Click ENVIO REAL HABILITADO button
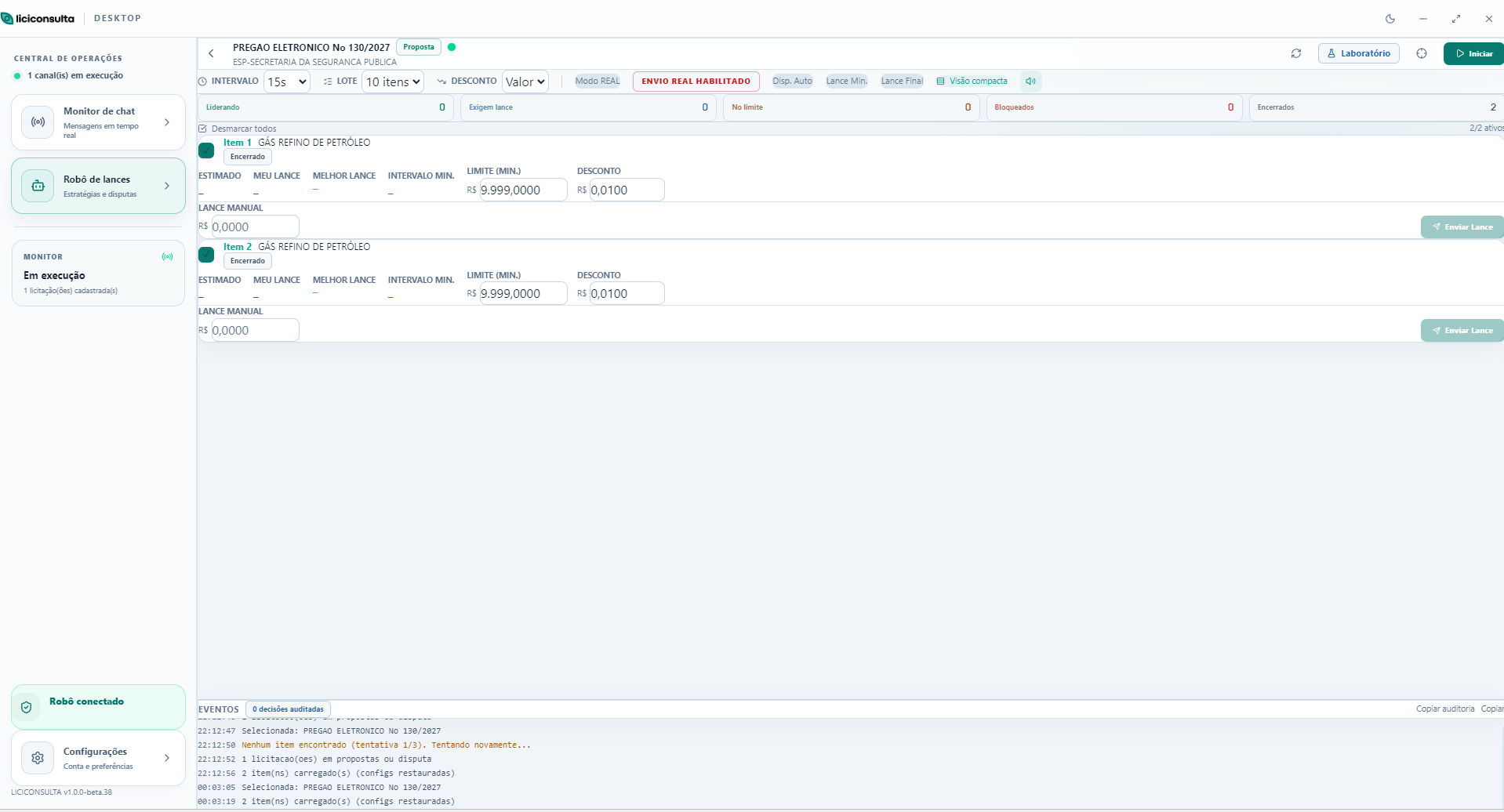 click(696, 81)
